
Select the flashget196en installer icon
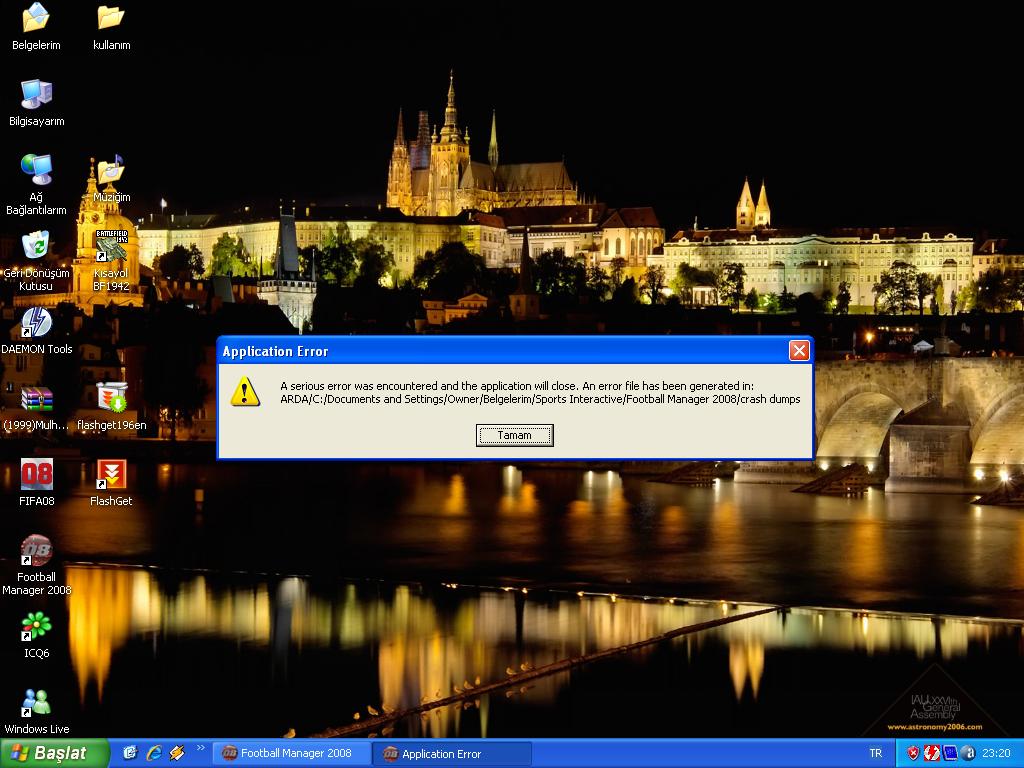pyautogui.click(x=111, y=399)
